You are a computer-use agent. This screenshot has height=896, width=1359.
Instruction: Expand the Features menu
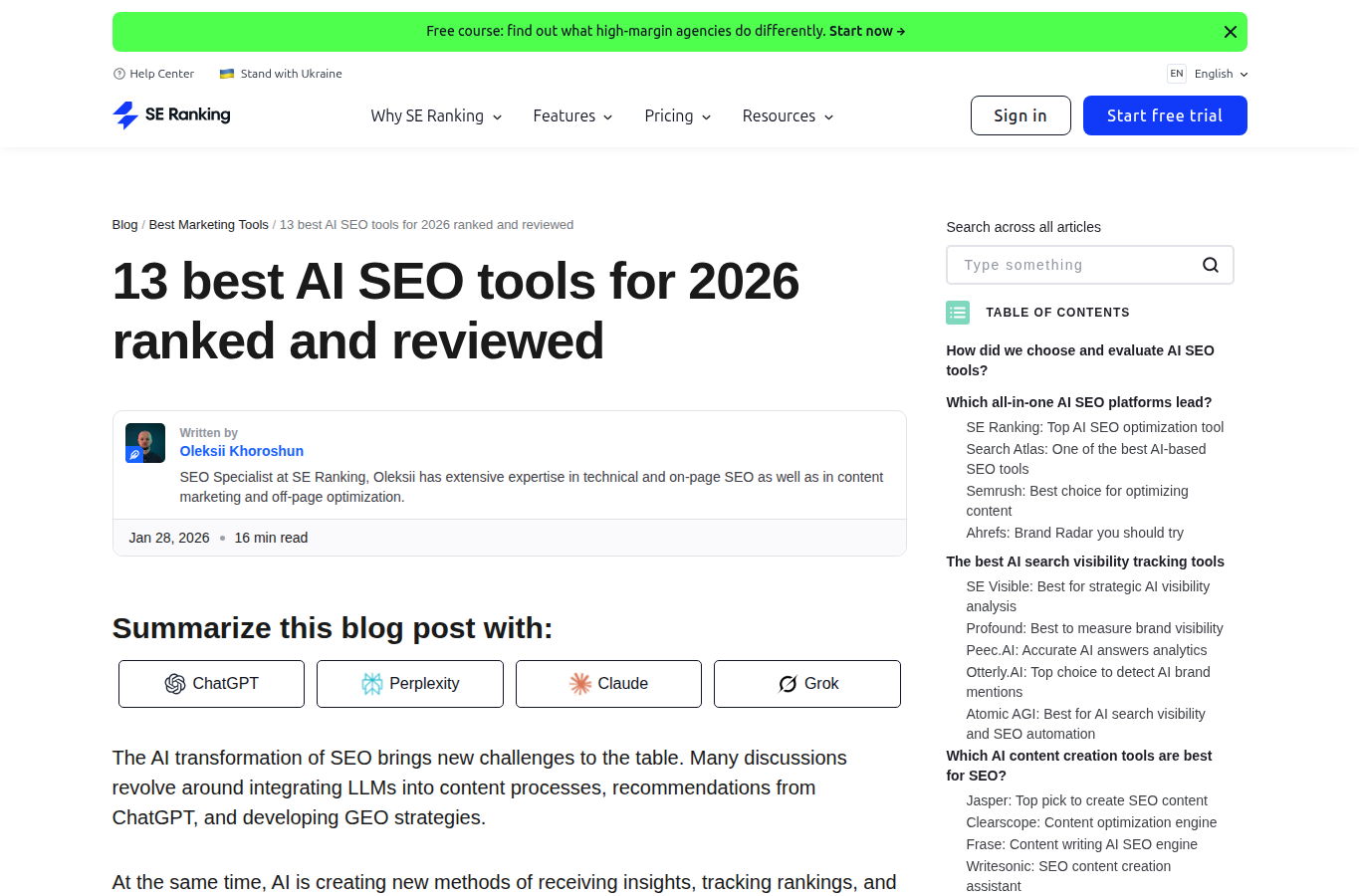coord(572,116)
